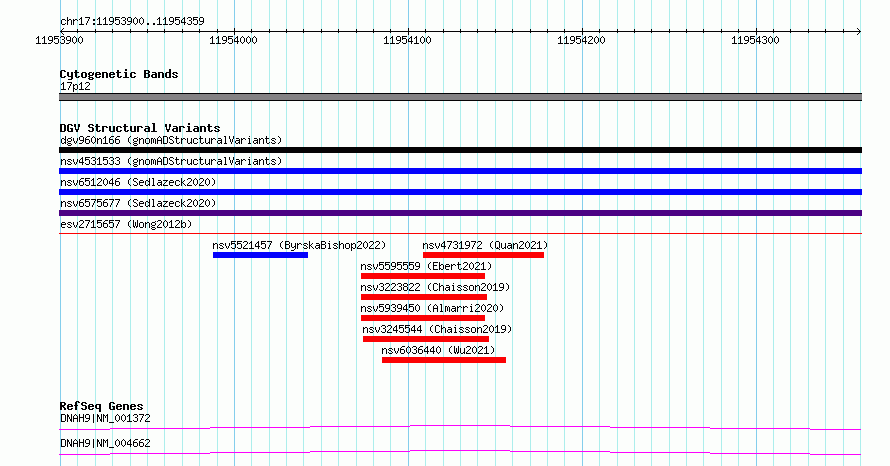Open variant dgv960n166 (gnomADStructuralVariants) label

pyautogui.click(x=171, y=140)
